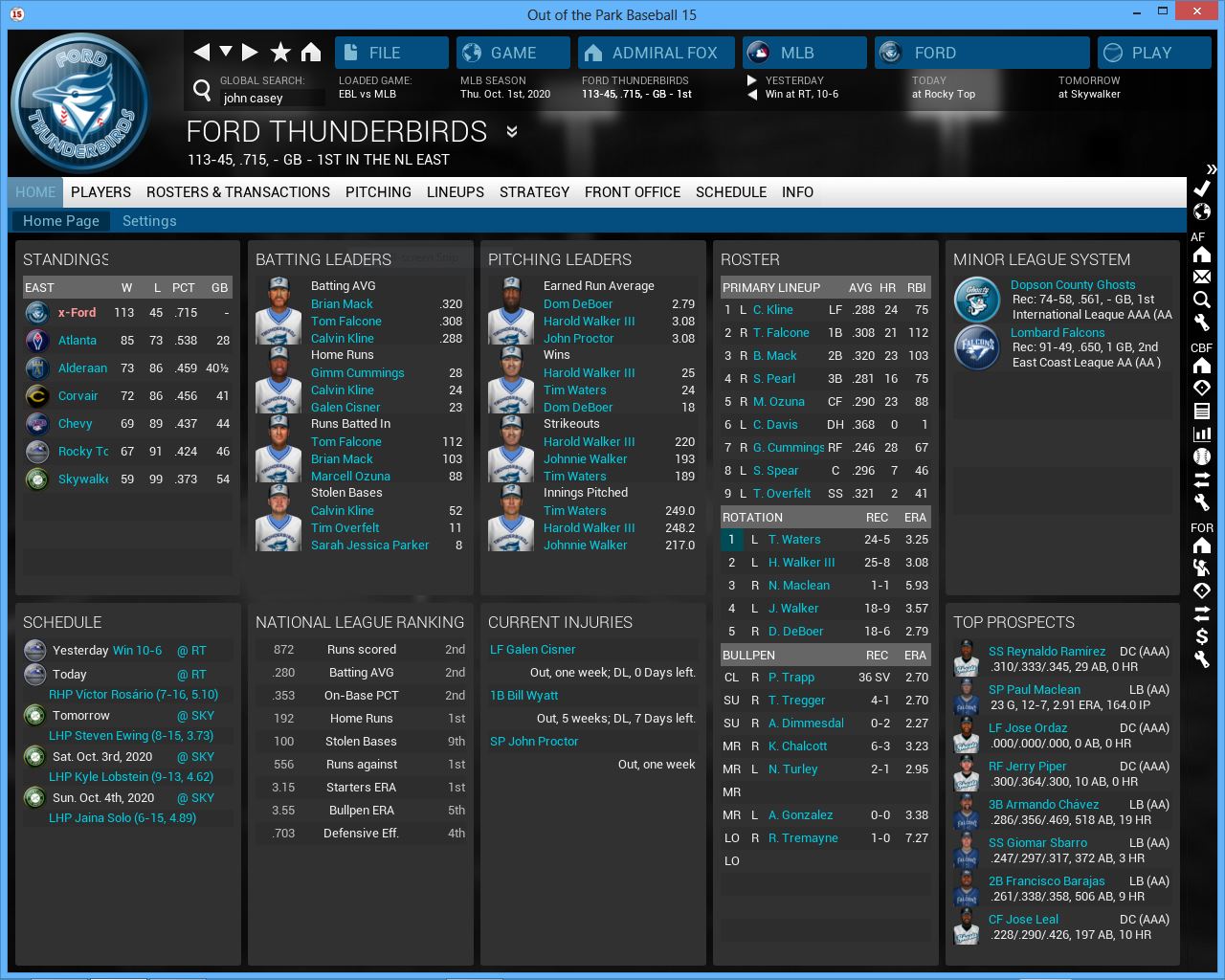The height and width of the screenshot is (980, 1225).
Task: Open the Settings sub-tab
Action: pyautogui.click(x=149, y=221)
